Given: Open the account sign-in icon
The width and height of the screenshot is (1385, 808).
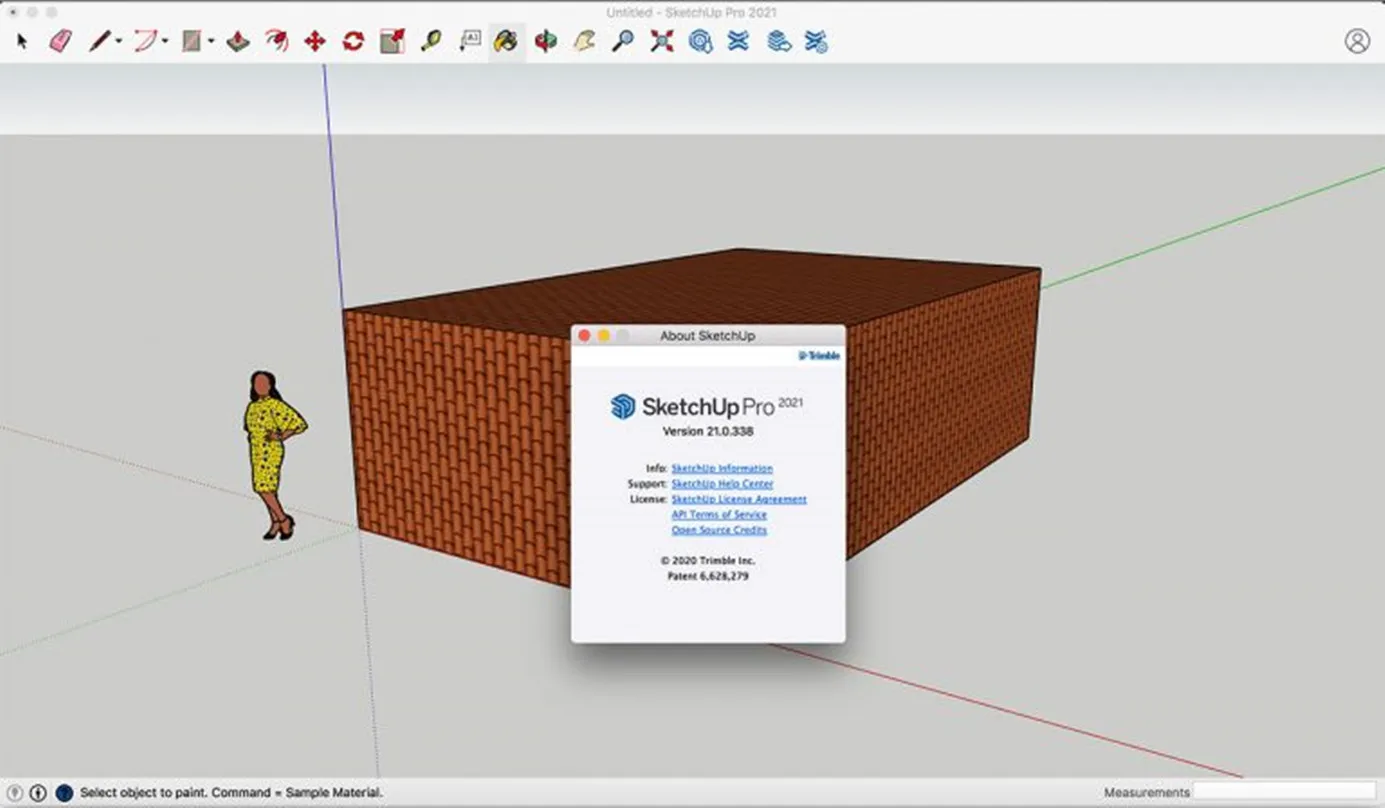Looking at the screenshot, I should [x=1357, y=41].
